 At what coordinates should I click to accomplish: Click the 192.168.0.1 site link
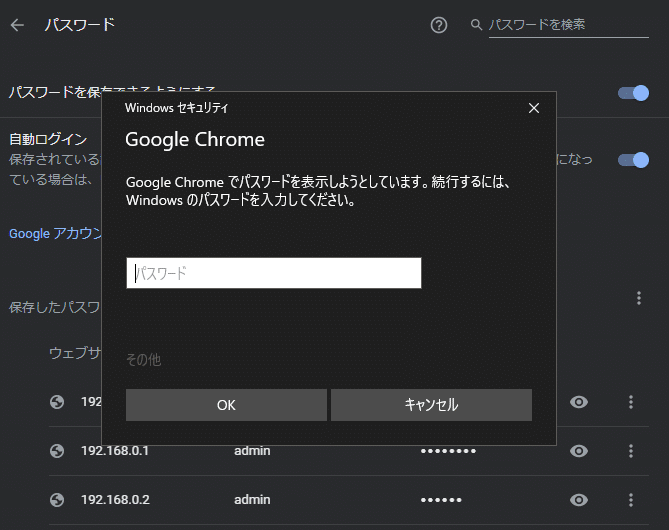coord(115,451)
